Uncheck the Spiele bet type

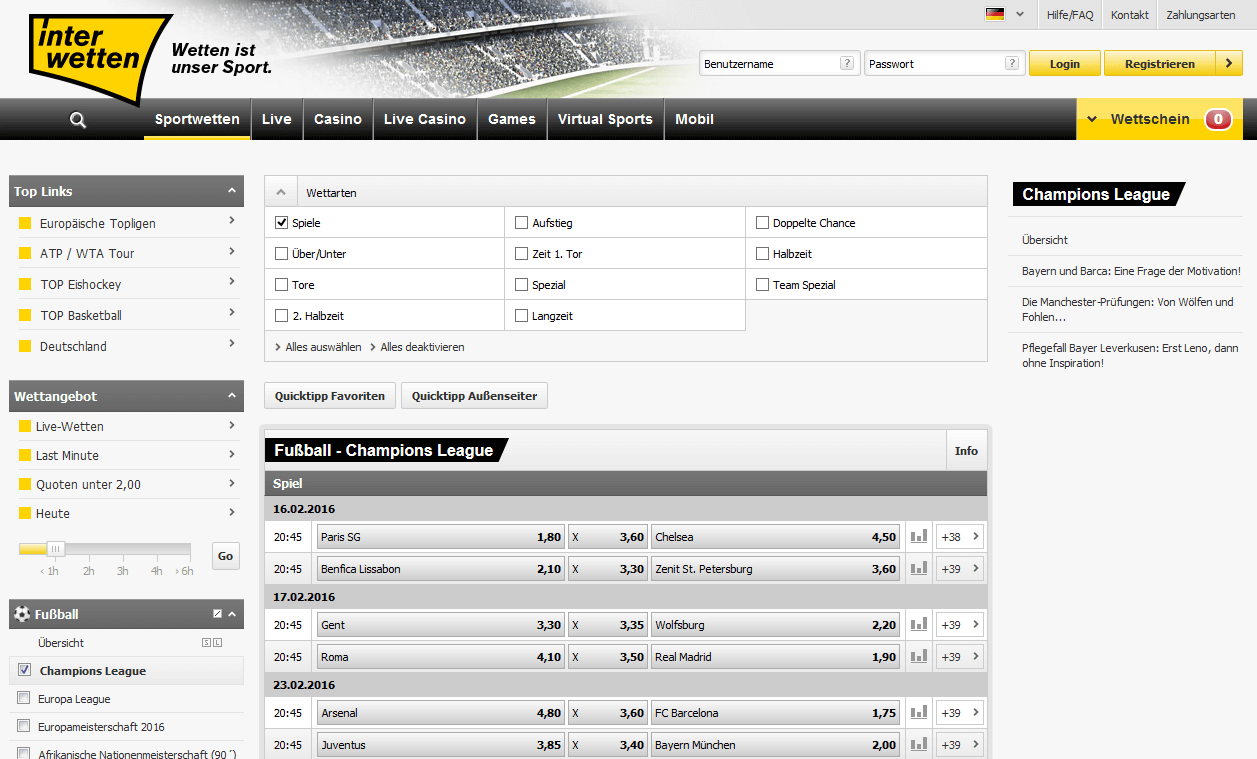point(281,223)
